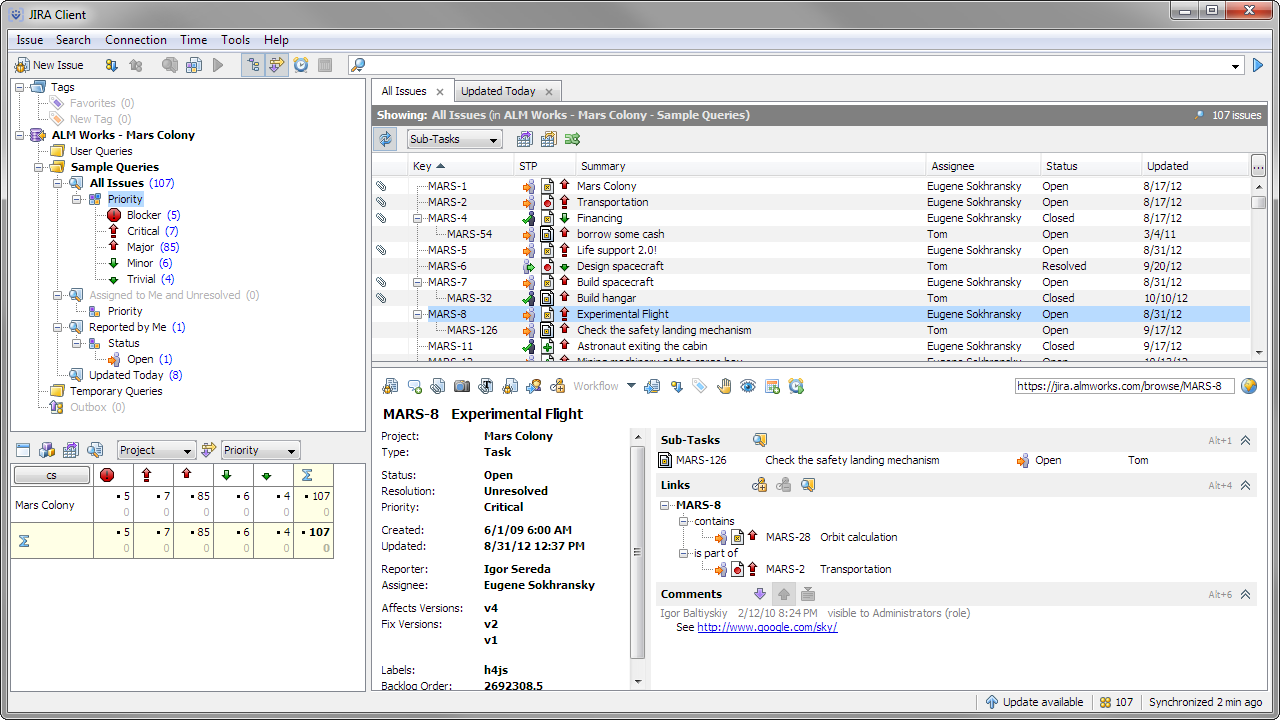This screenshot has height=720, width=1280.
Task: Collapse the ALM Works - Mars Colony node
Action: tap(20, 135)
